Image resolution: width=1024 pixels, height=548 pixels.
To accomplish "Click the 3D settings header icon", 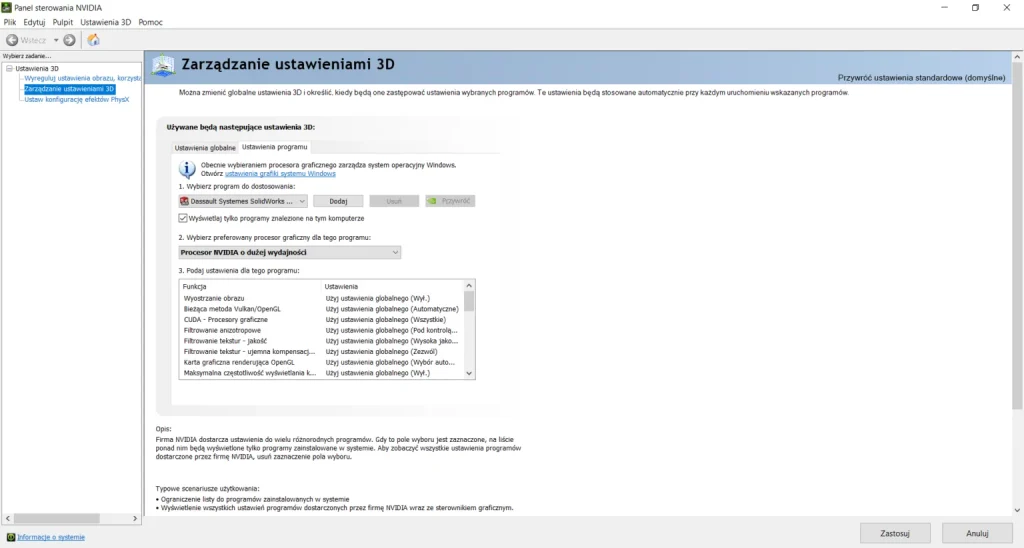I will pyautogui.click(x=163, y=65).
